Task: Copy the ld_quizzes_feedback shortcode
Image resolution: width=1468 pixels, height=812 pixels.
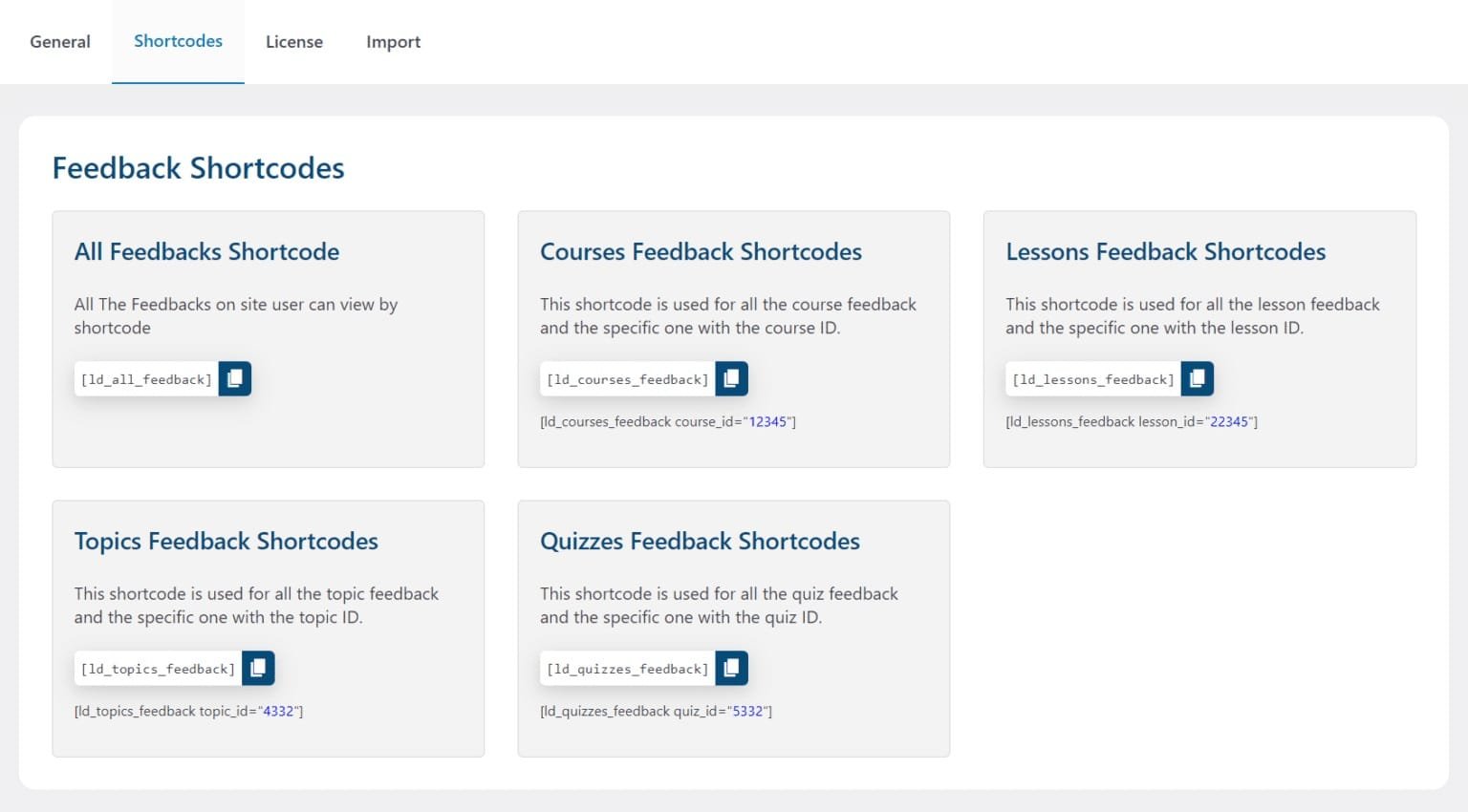Action: pyautogui.click(x=731, y=669)
